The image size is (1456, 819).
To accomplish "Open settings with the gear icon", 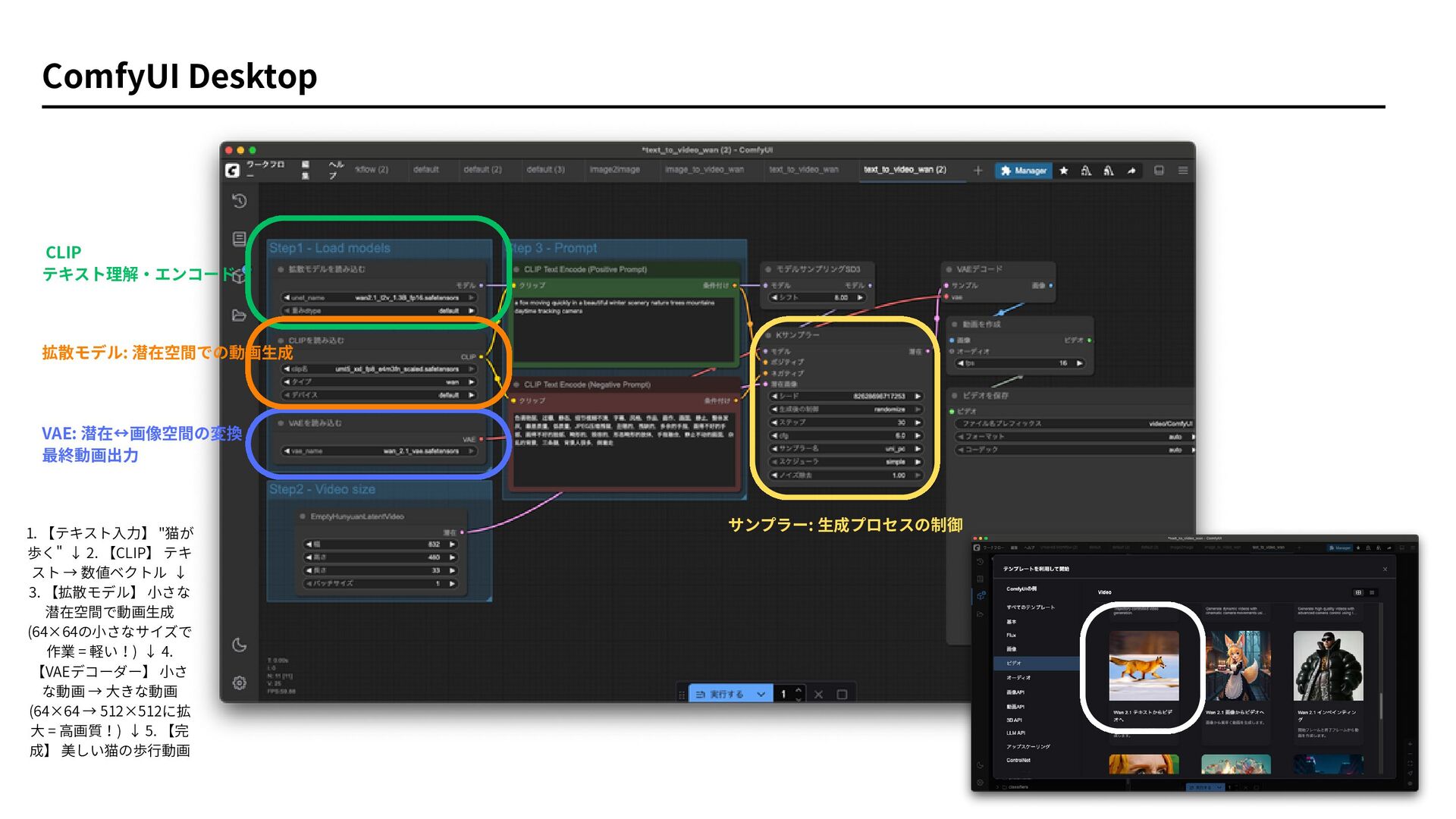I will 240,682.
